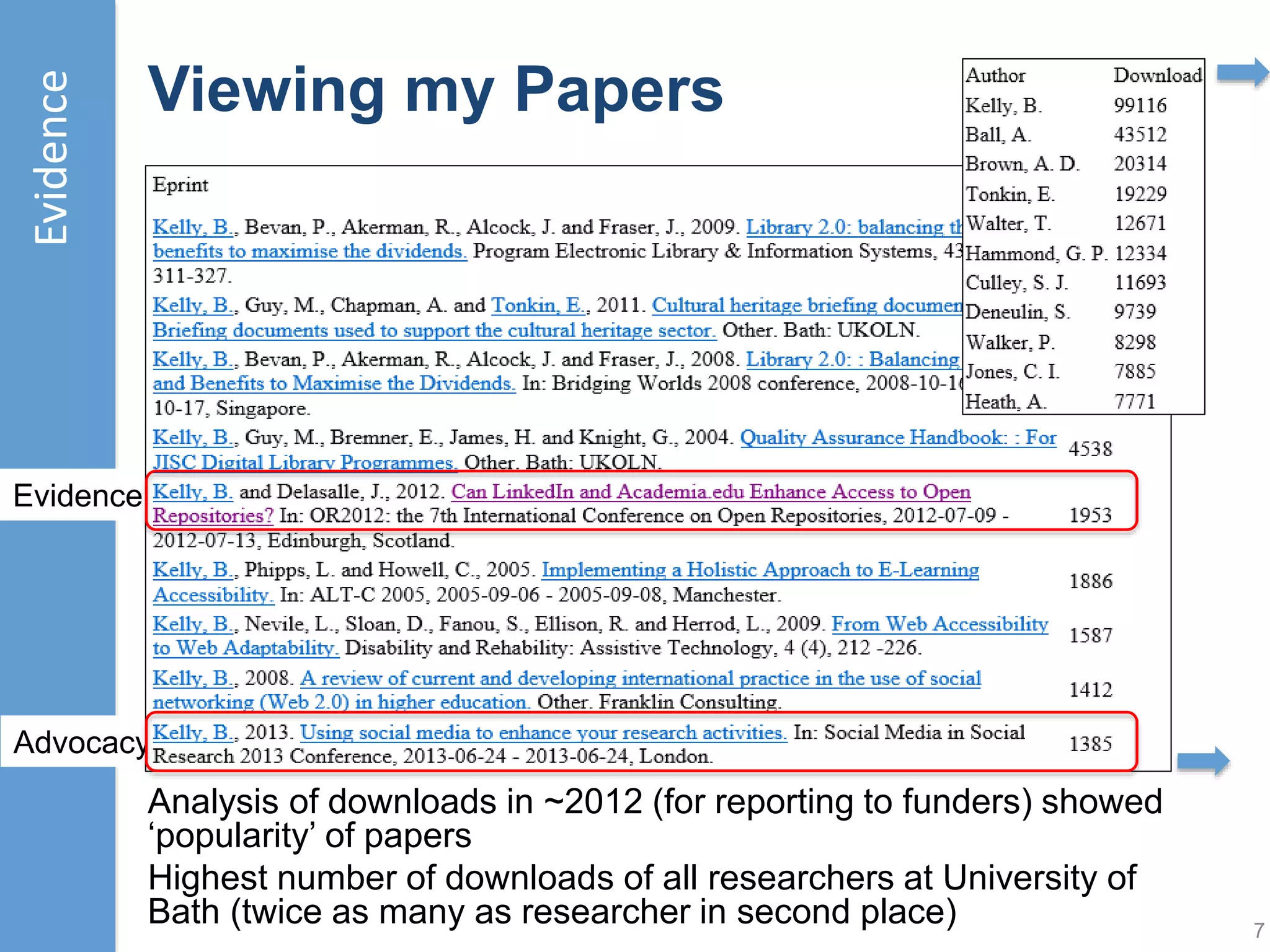Click Kelly, B. author link in Nevile 2009 entry

(x=193, y=624)
